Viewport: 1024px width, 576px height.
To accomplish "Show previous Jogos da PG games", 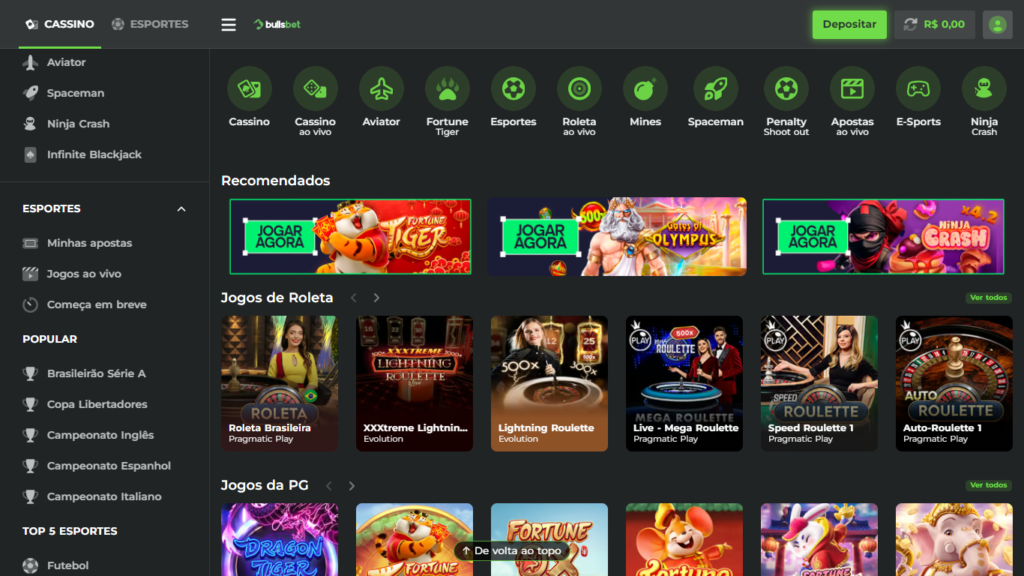I will tap(329, 486).
